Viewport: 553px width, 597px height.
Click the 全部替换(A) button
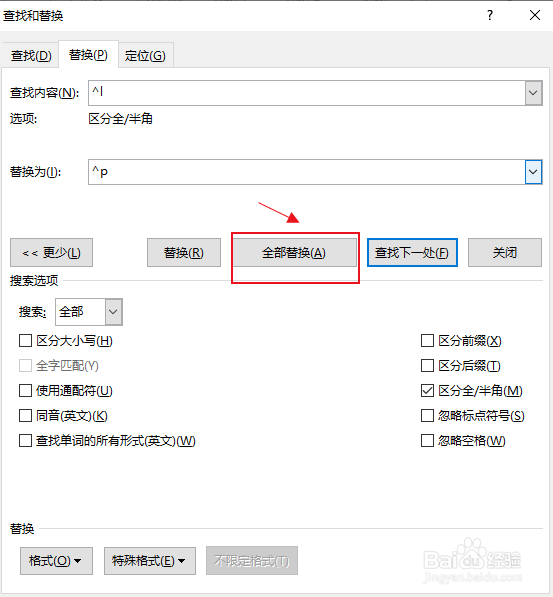click(x=294, y=252)
